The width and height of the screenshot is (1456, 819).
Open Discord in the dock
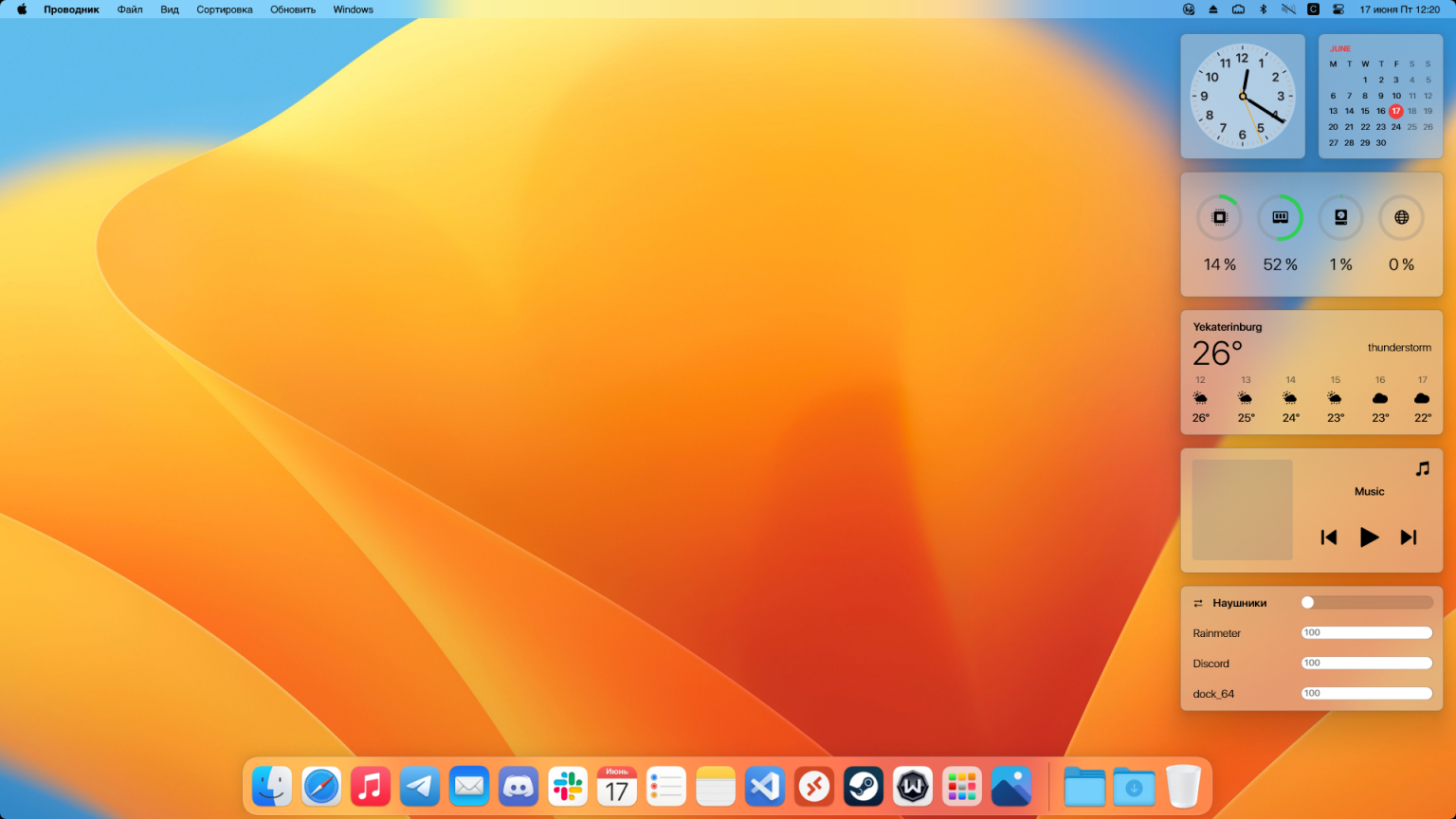[519, 787]
